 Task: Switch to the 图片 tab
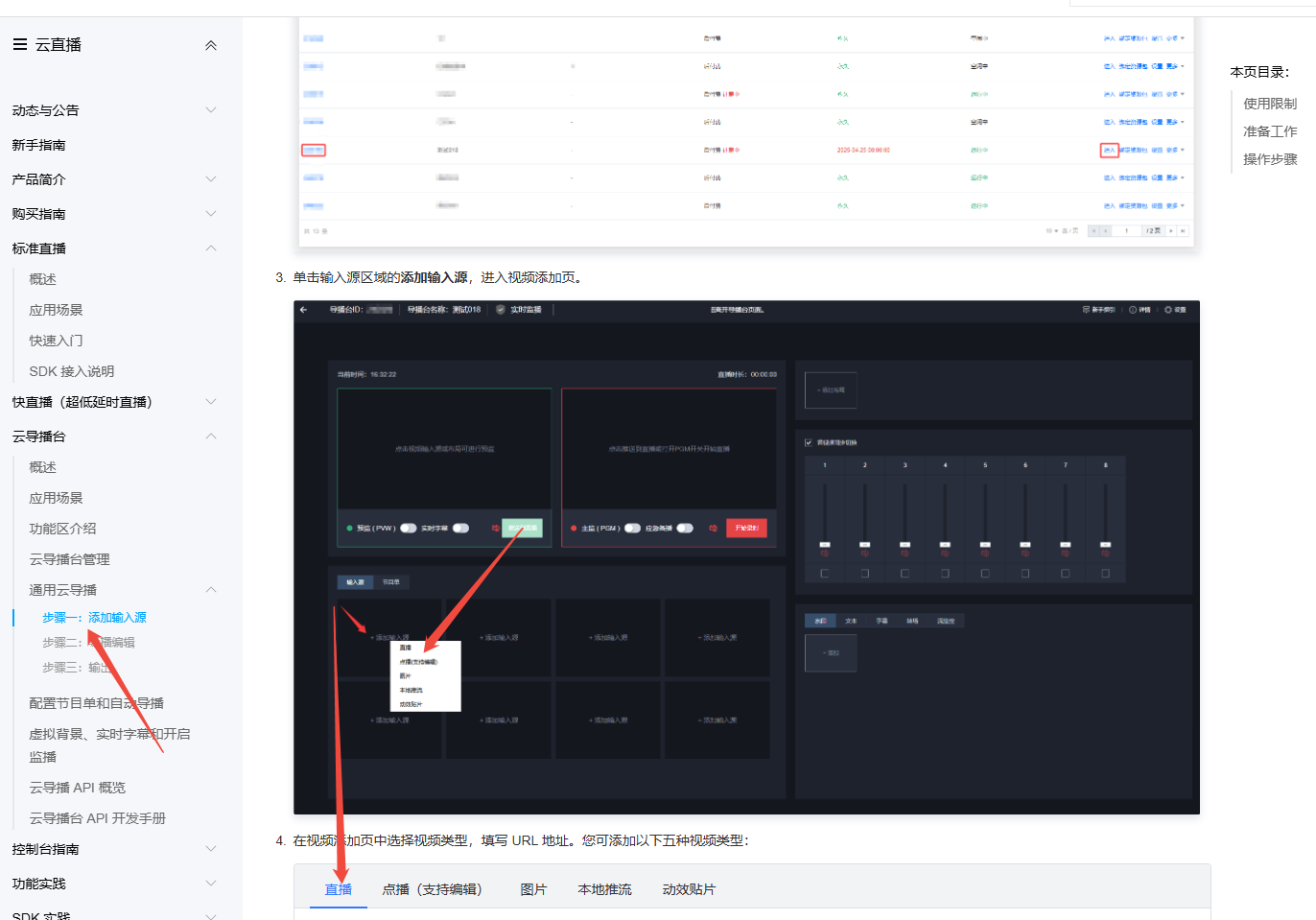[533, 889]
